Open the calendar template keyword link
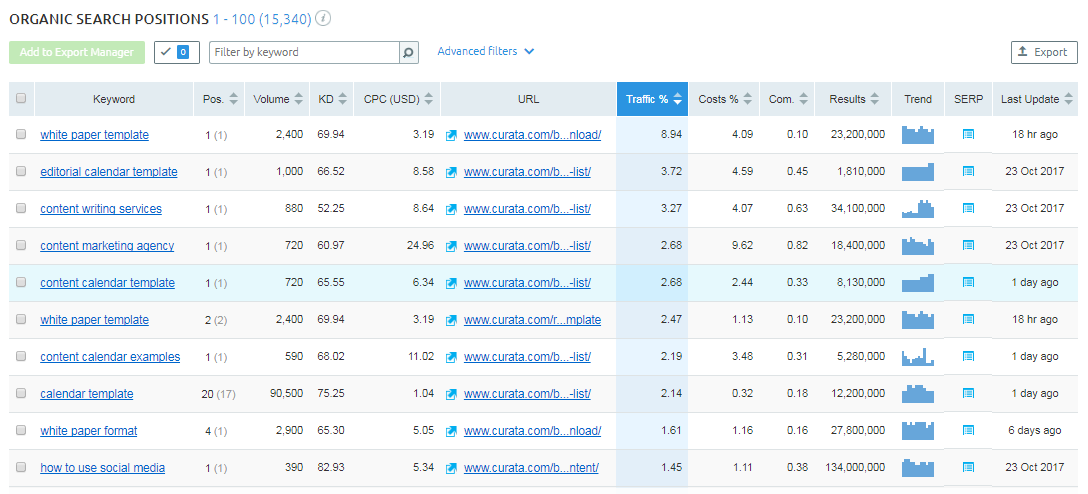 point(87,393)
